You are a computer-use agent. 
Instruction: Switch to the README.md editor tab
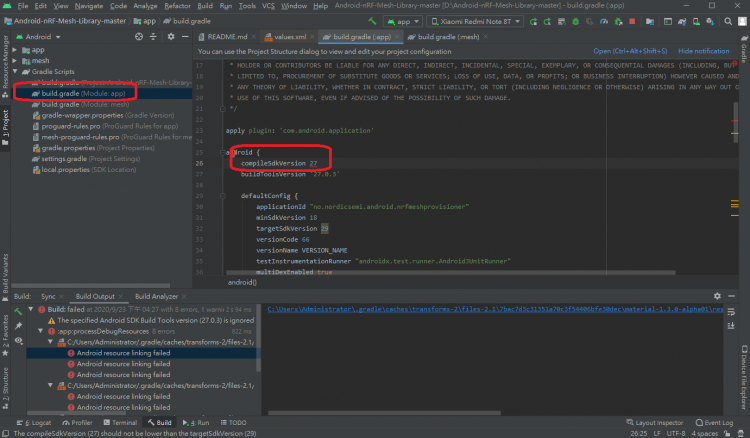pos(227,37)
